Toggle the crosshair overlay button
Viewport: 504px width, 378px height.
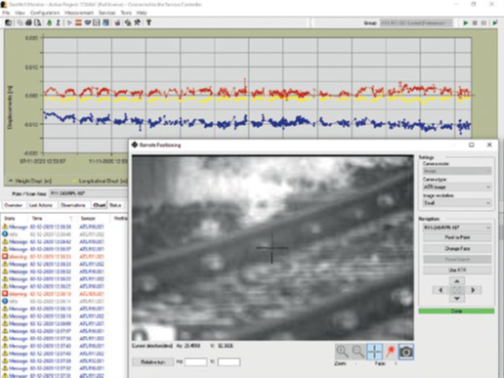[x=374, y=352]
